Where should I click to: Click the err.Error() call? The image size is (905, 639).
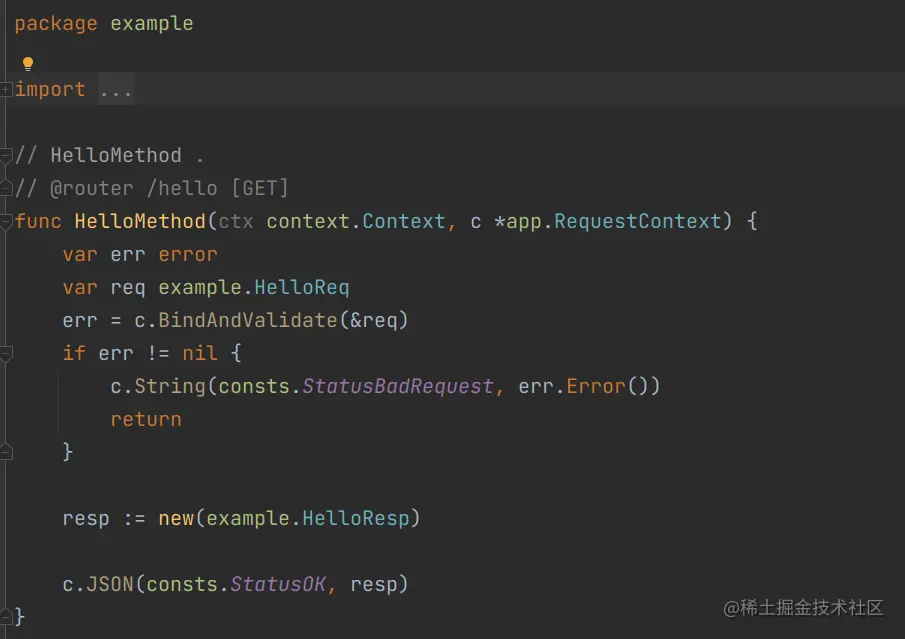pos(589,386)
